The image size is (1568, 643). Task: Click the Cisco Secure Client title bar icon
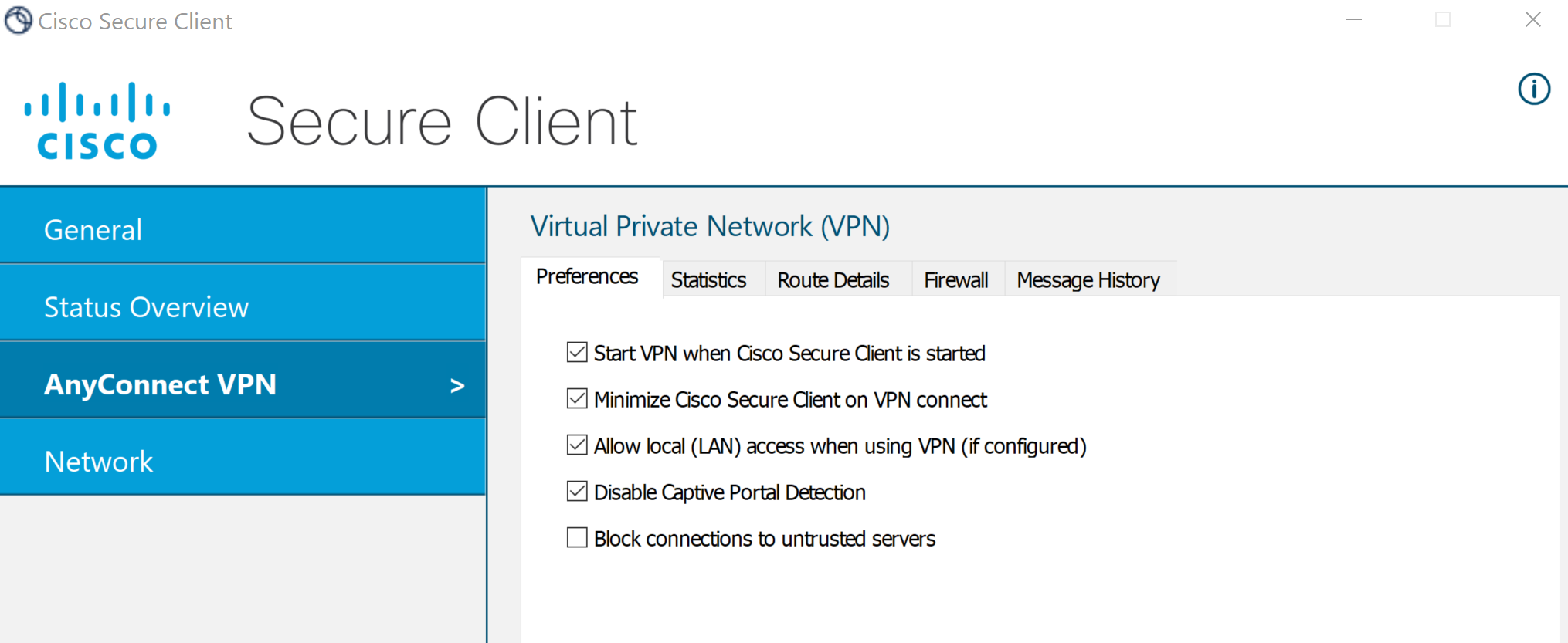point(19,21)
